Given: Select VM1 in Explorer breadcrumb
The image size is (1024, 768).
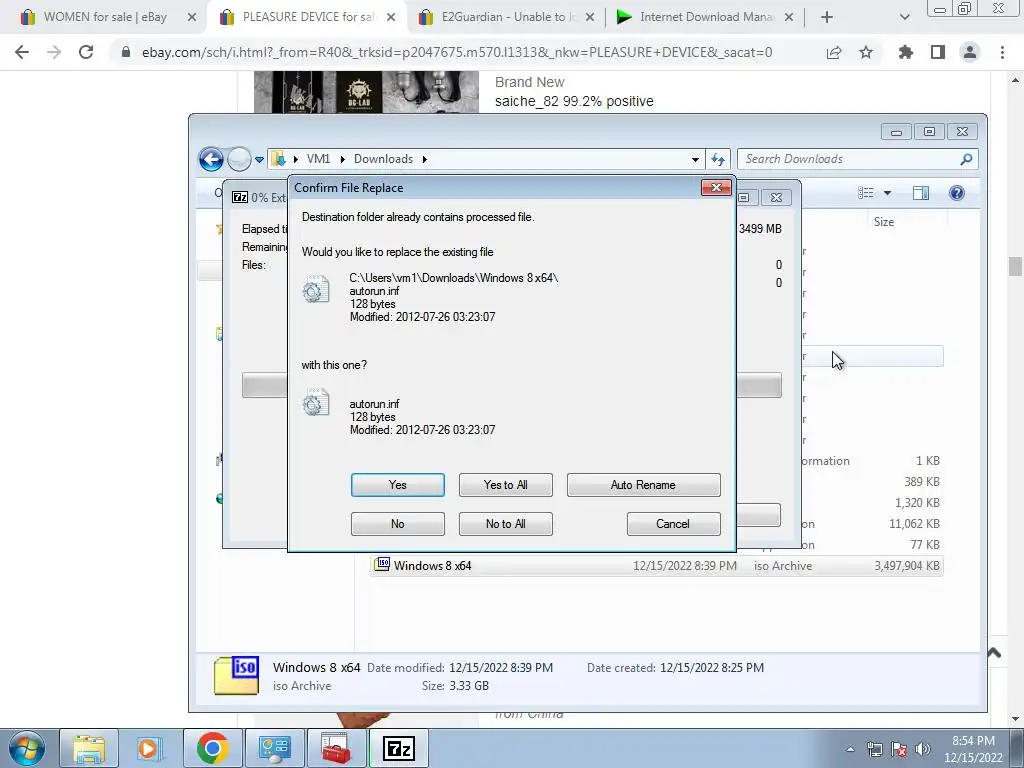Looking at the screenshot, I should 318,159.
